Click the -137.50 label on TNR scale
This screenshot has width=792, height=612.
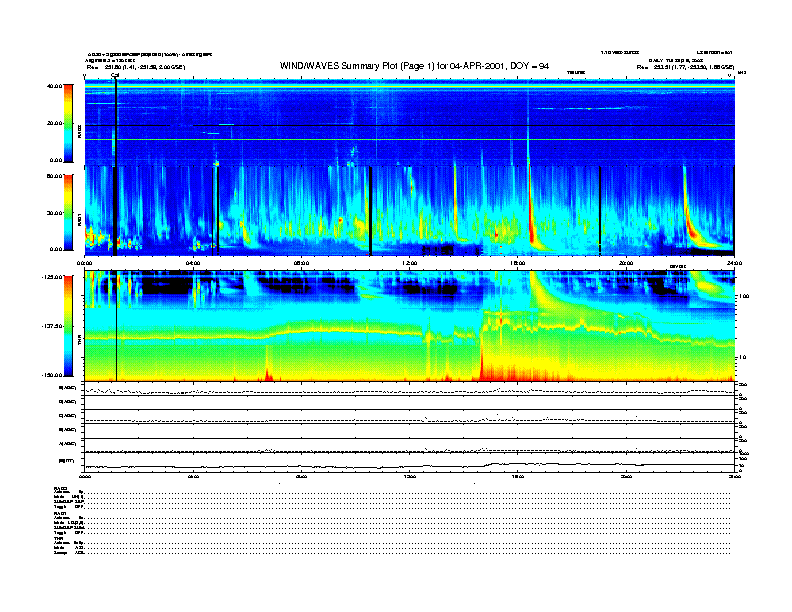[53, 326]
